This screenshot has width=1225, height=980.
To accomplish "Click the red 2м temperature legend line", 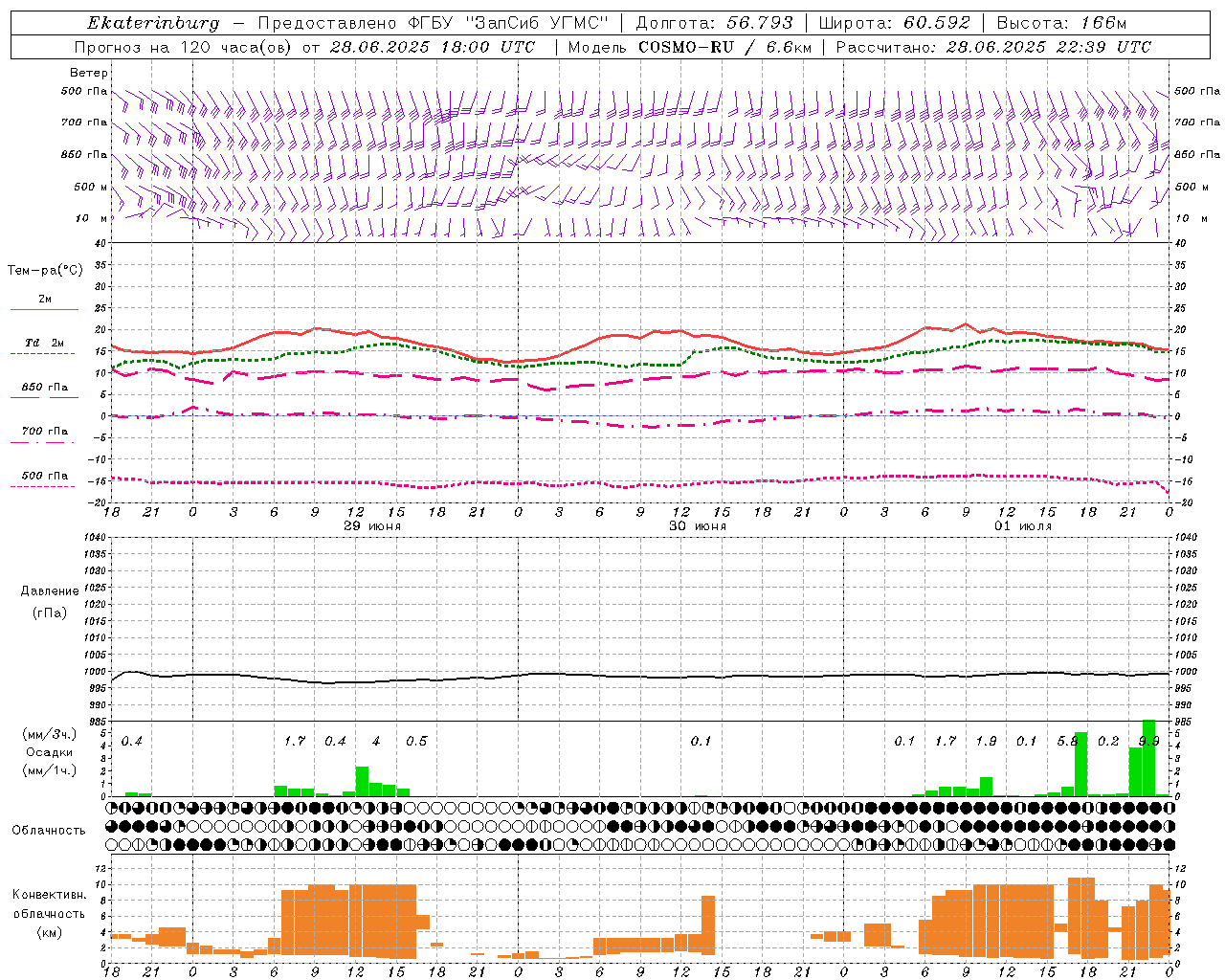I will [44, 309].
